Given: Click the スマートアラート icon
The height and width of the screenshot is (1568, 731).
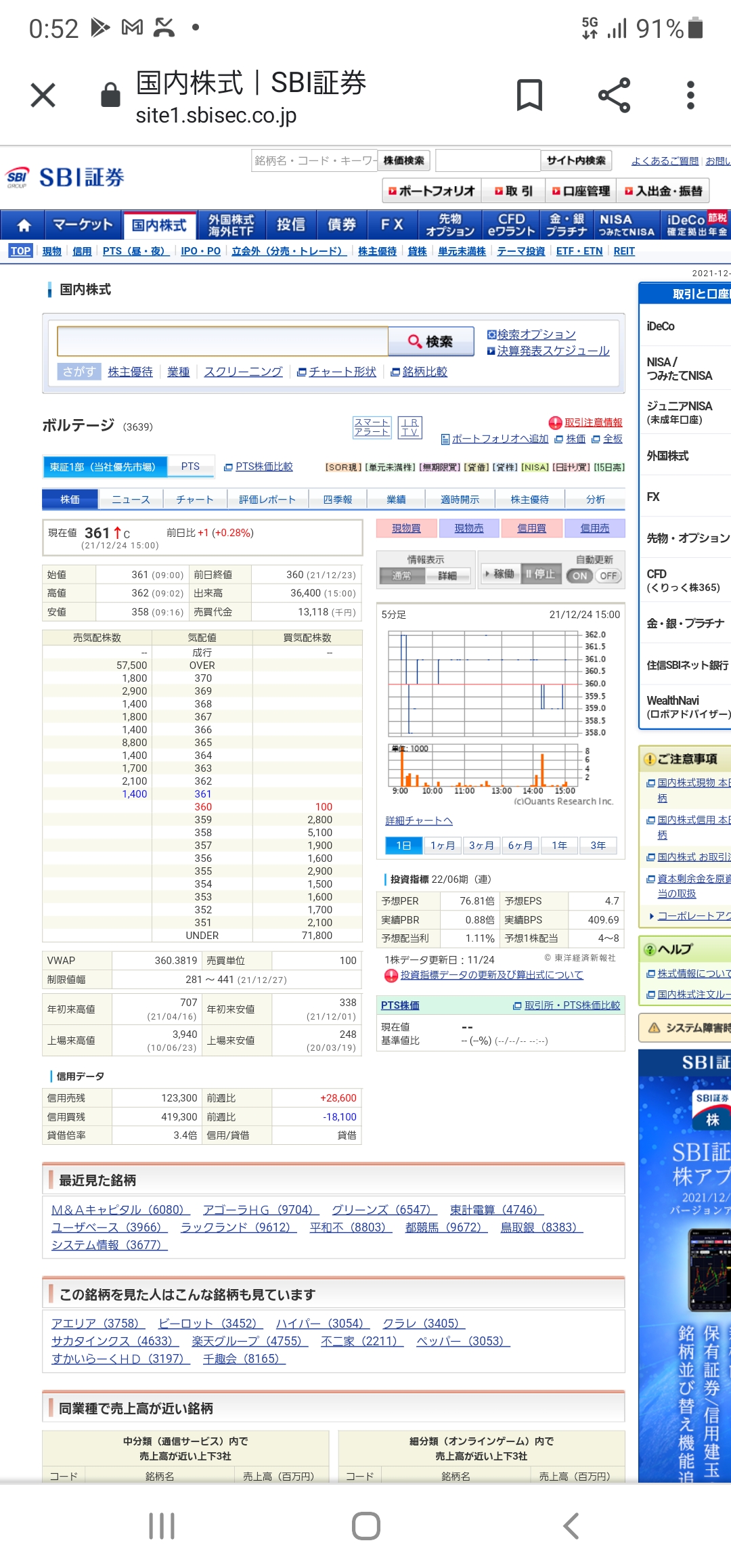Looking at the screenshot, I should [x=372, y=427].
